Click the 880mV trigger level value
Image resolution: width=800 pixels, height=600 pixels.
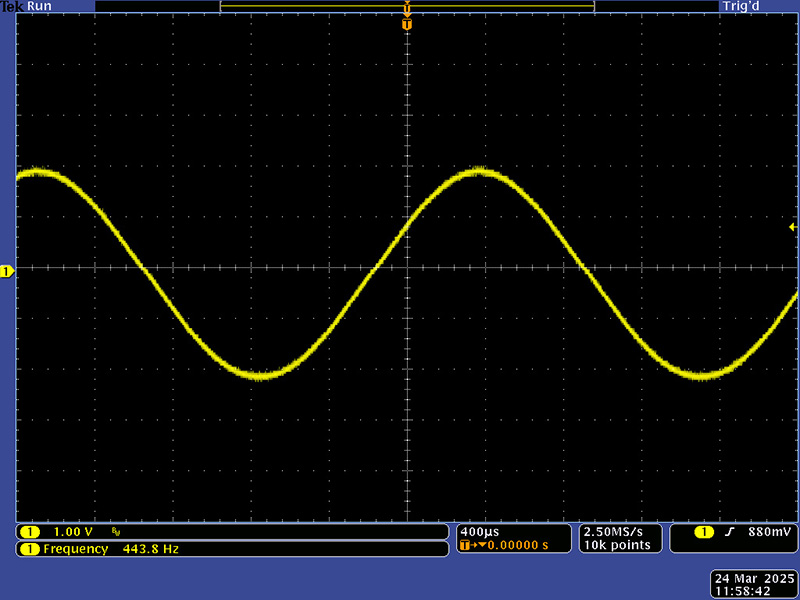click(x=768, y=532)
